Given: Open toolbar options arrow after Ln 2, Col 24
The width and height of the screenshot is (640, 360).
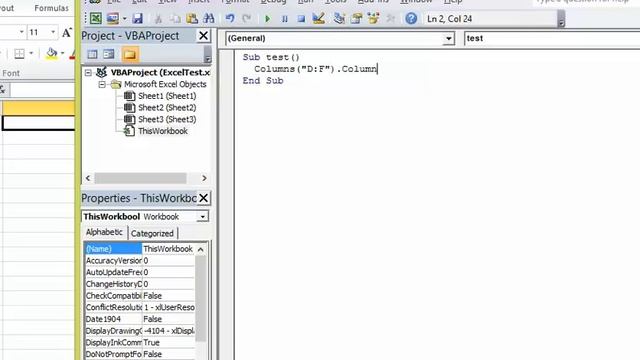Looking at the screenshot, I should 561,20.
